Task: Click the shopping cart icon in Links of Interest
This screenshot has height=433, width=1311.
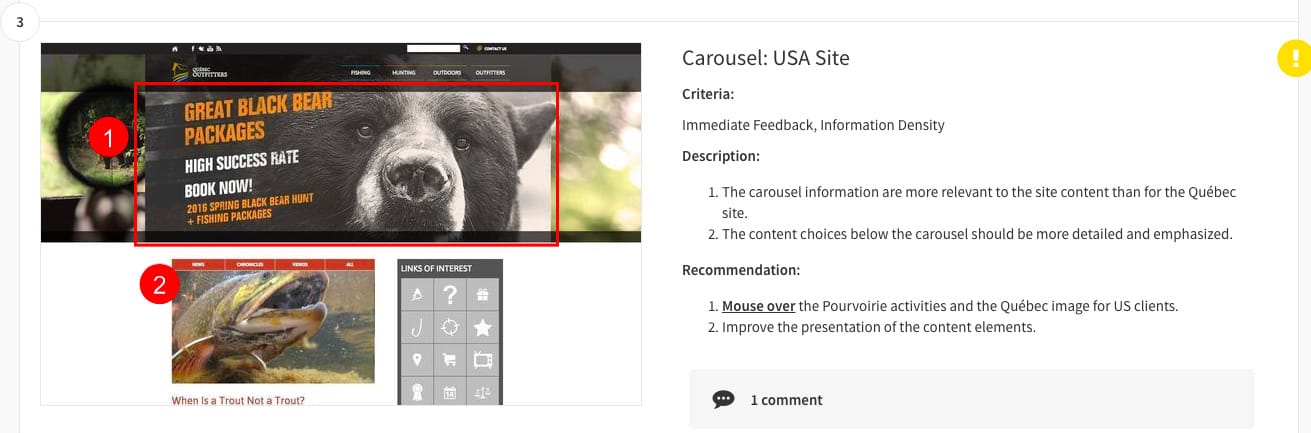Action: pyautogui.click(x=450, y=360)
